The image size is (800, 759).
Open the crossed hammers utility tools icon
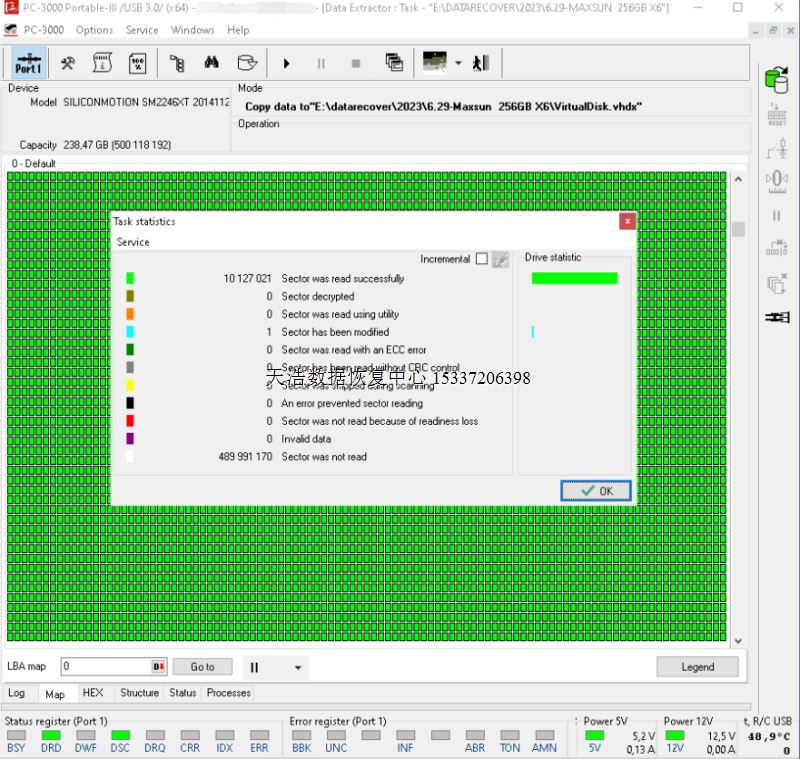click(x=68, y=63)
